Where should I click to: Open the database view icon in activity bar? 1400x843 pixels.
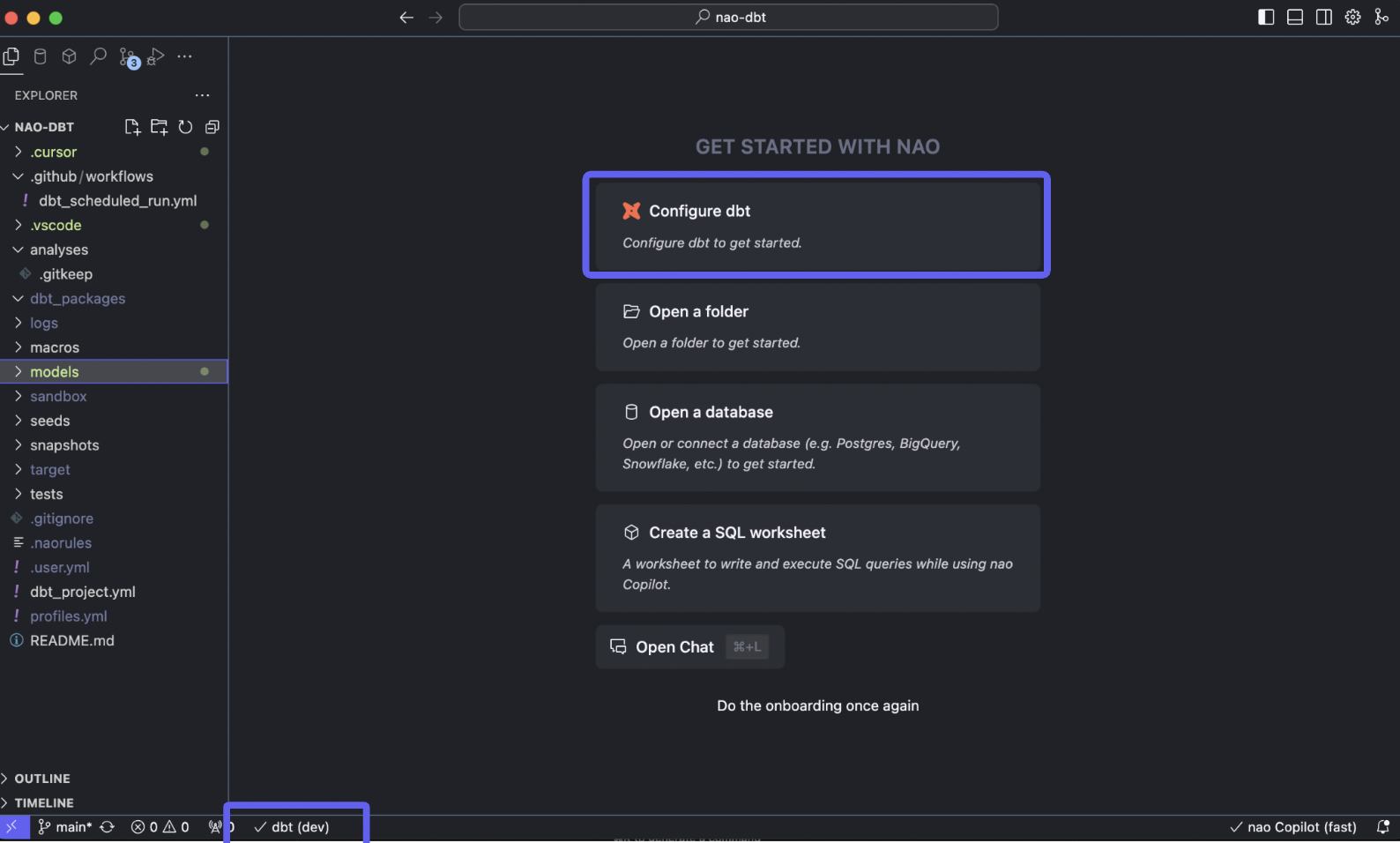[x=41, y=56]
